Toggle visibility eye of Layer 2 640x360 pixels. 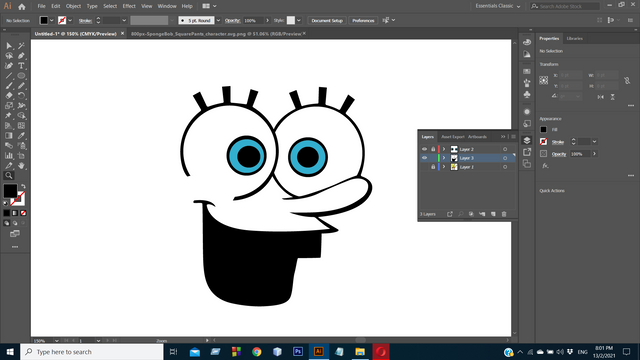424,149
